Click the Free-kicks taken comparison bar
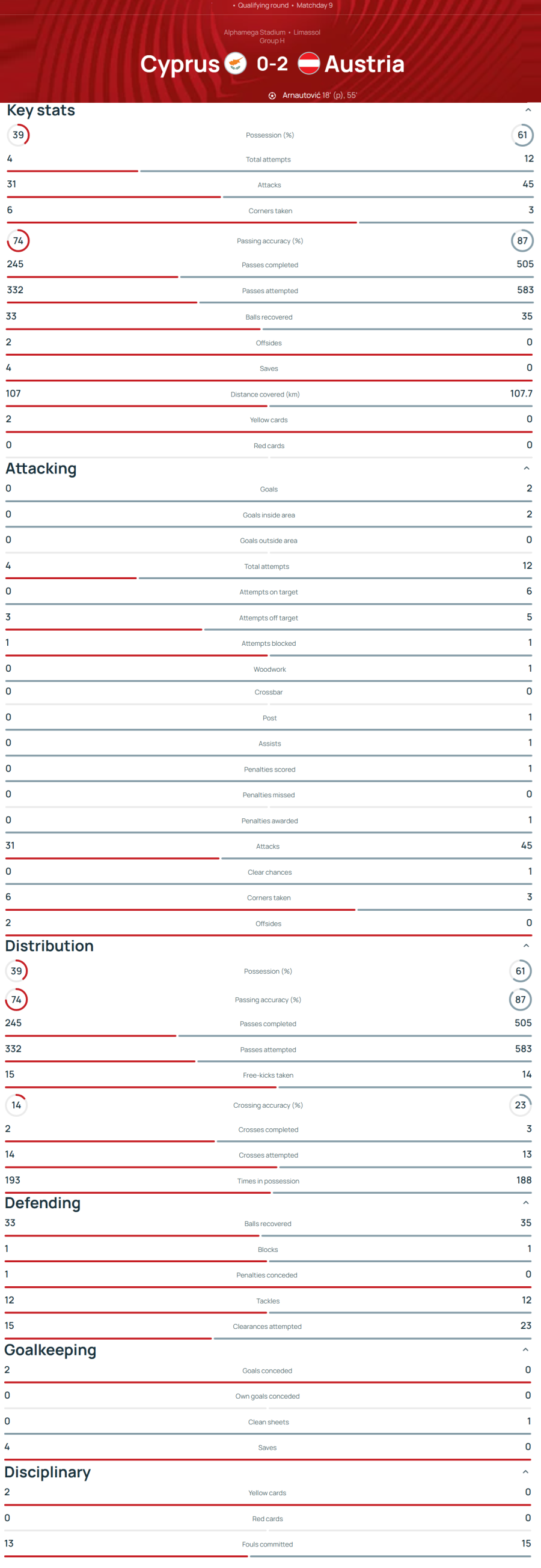This screenshot has height=1568, width=541. 268,1087
